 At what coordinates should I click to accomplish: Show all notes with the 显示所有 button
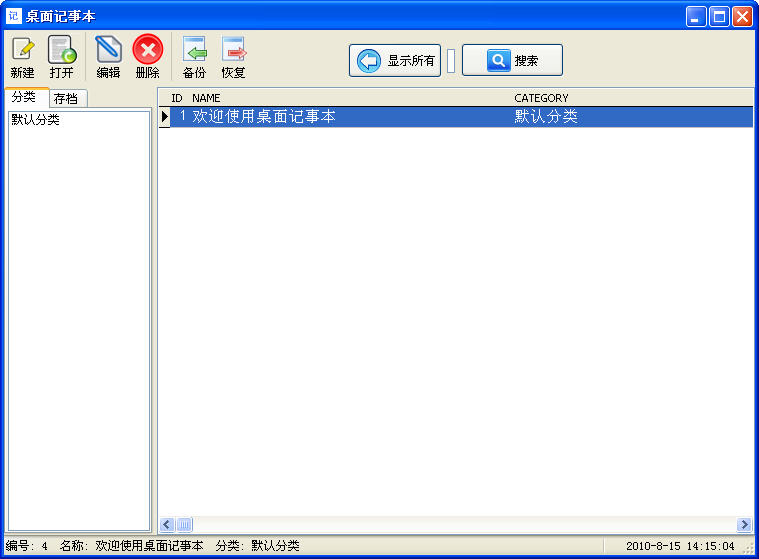[395, 61]
